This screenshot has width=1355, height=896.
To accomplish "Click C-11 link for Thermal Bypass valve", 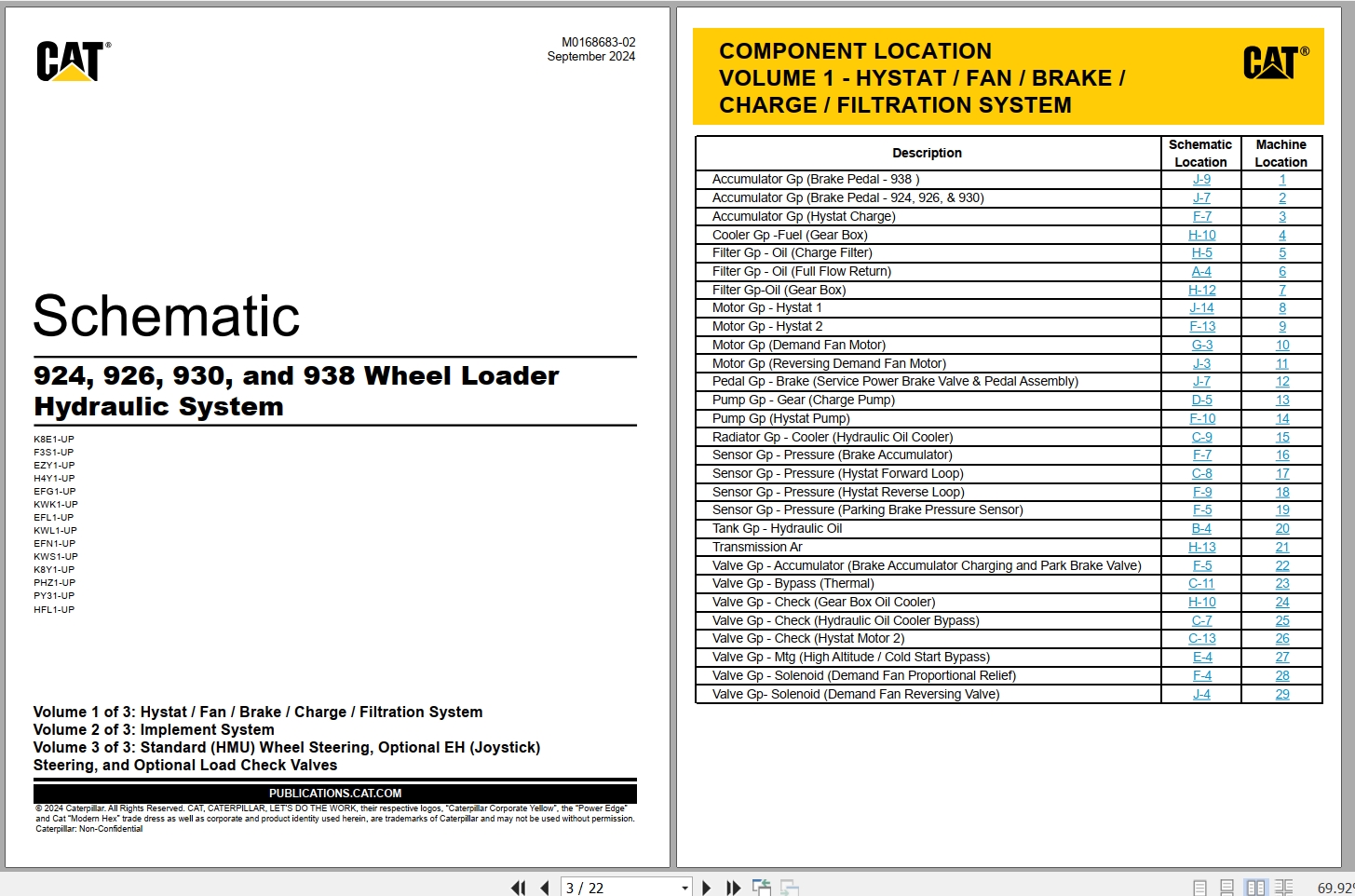I will coord(1201,583).
